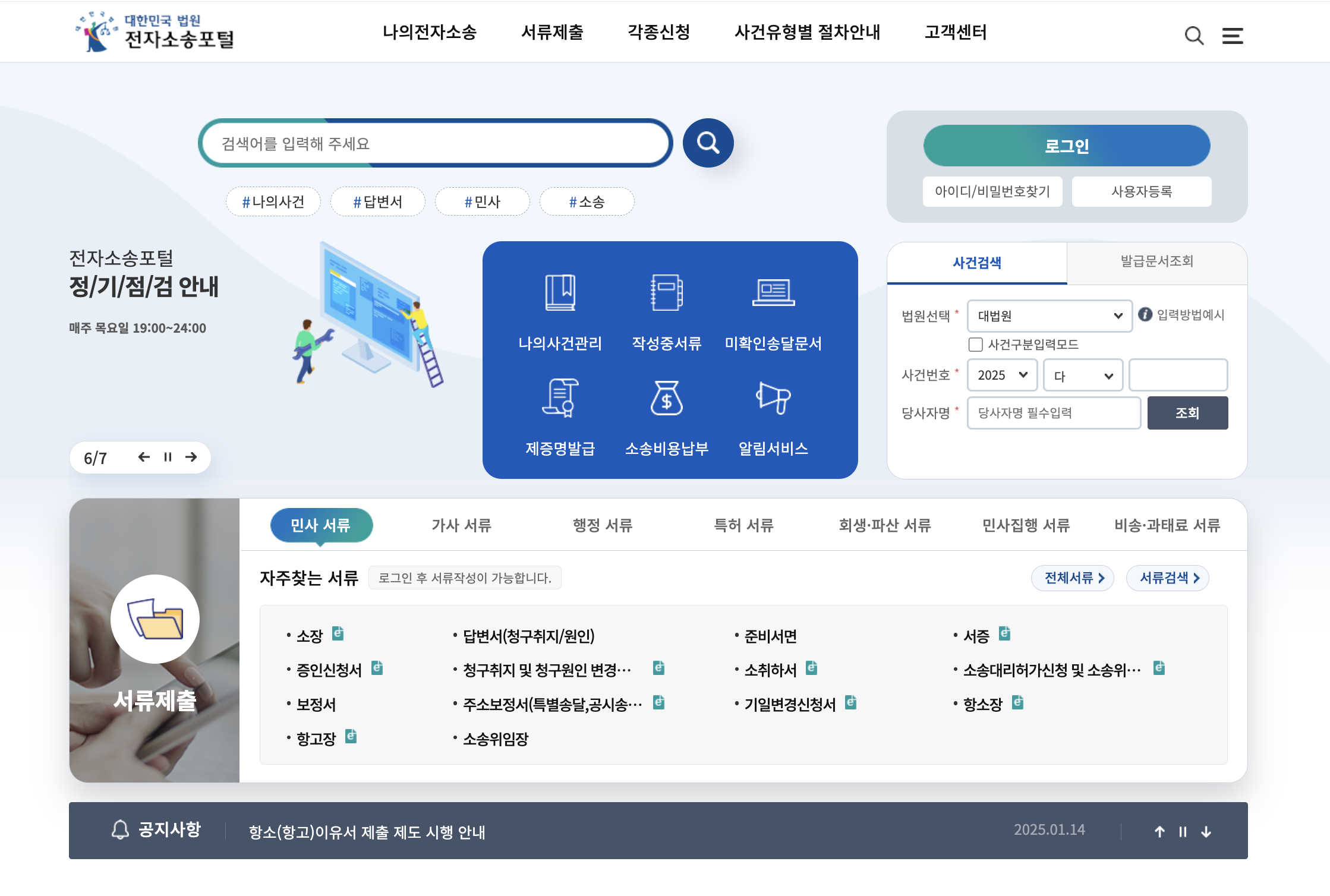Open 작성중서류 notebook icon

(666, 293)
